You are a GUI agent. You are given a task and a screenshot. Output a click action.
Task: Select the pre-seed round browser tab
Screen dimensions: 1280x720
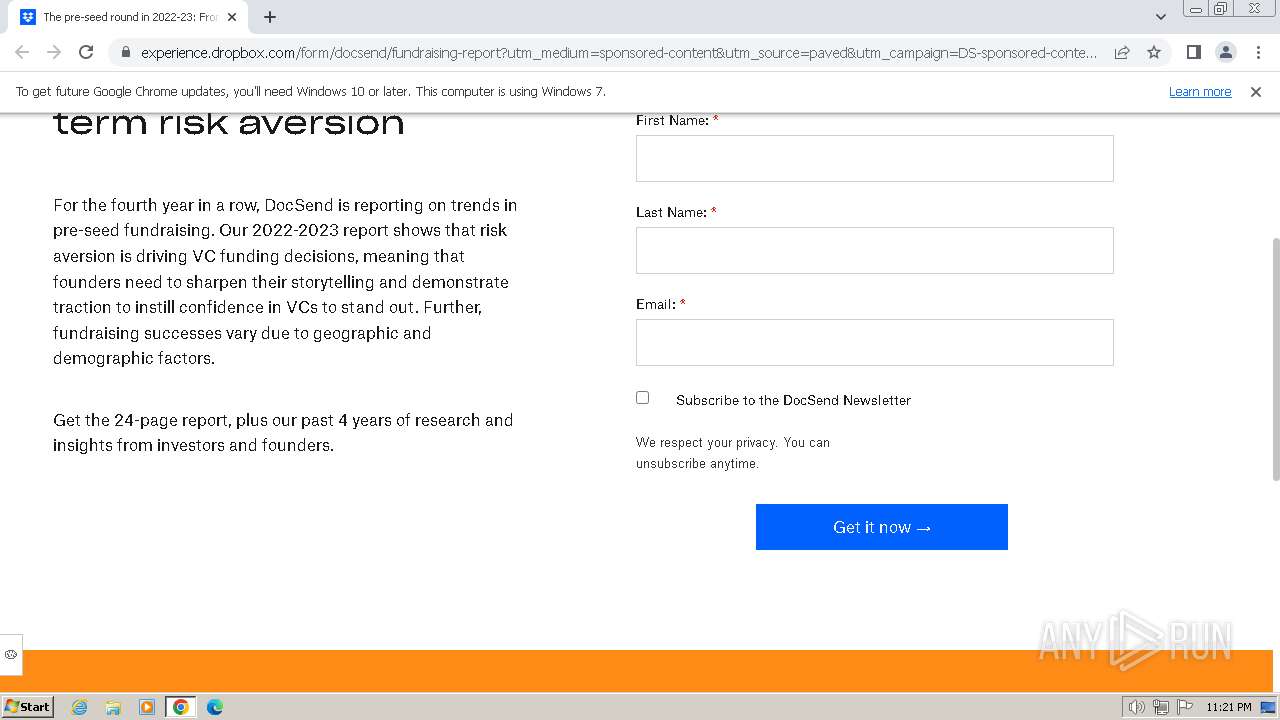(x=128, y=17)
